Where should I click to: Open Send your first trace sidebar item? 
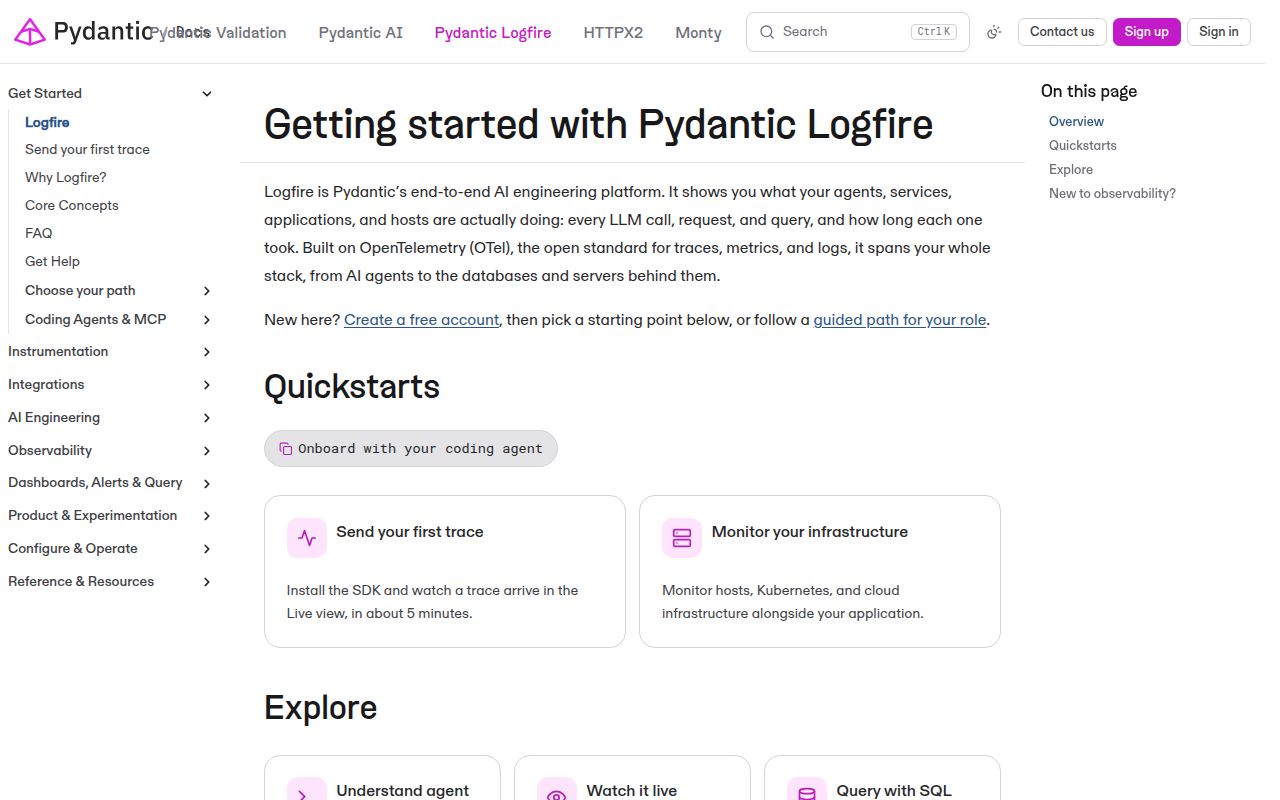pyautogui.click(x=87, y=150)
